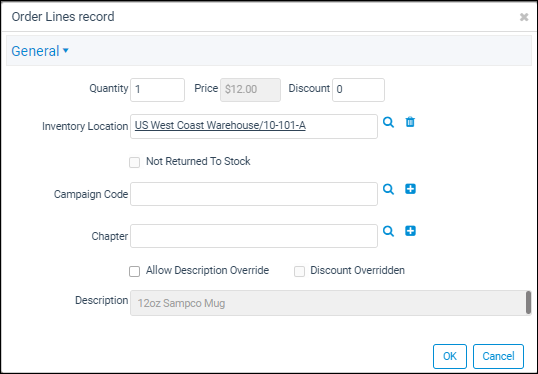Viewport: 538px width, 374px height.
Task: Toggle the Discount Overridden checkbox
Action: point(299,271)
